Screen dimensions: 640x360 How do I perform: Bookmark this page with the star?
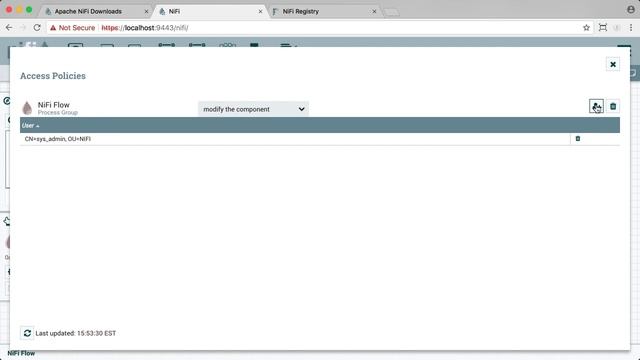pos(586,28)
